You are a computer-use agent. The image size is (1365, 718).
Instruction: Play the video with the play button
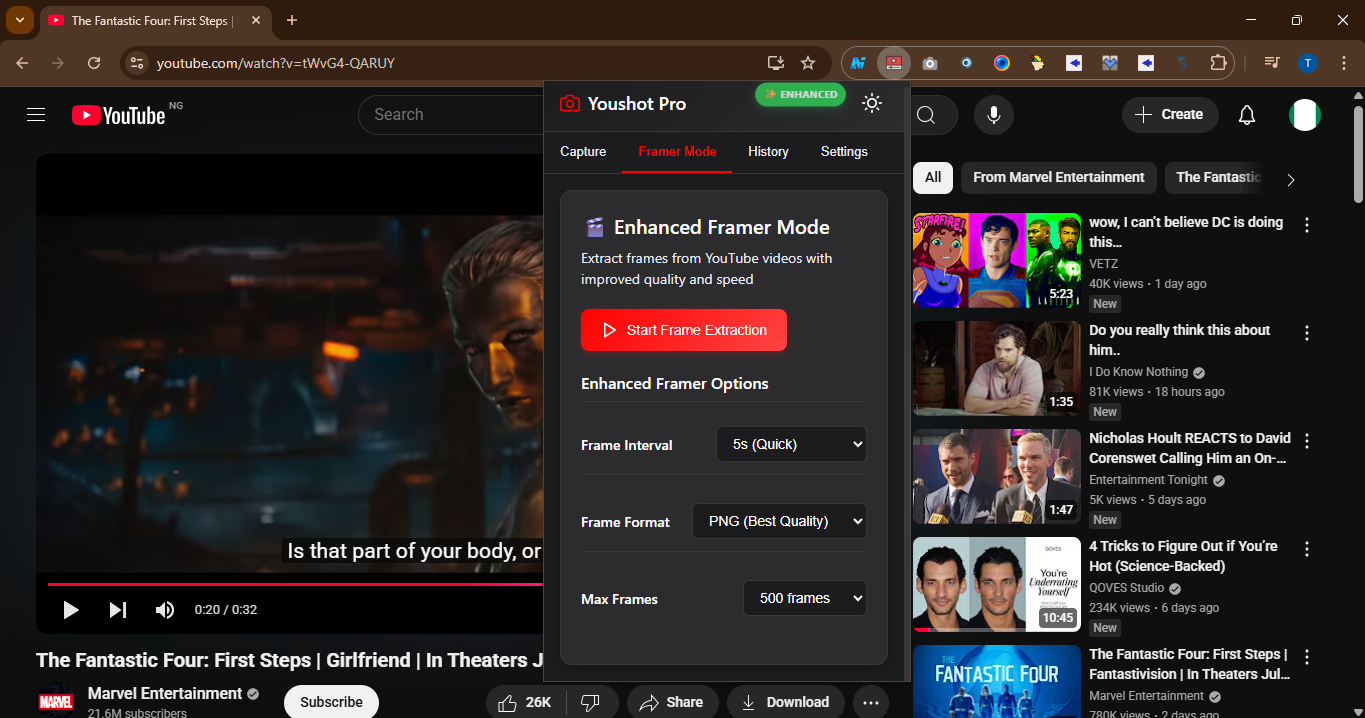click(70, 609)
